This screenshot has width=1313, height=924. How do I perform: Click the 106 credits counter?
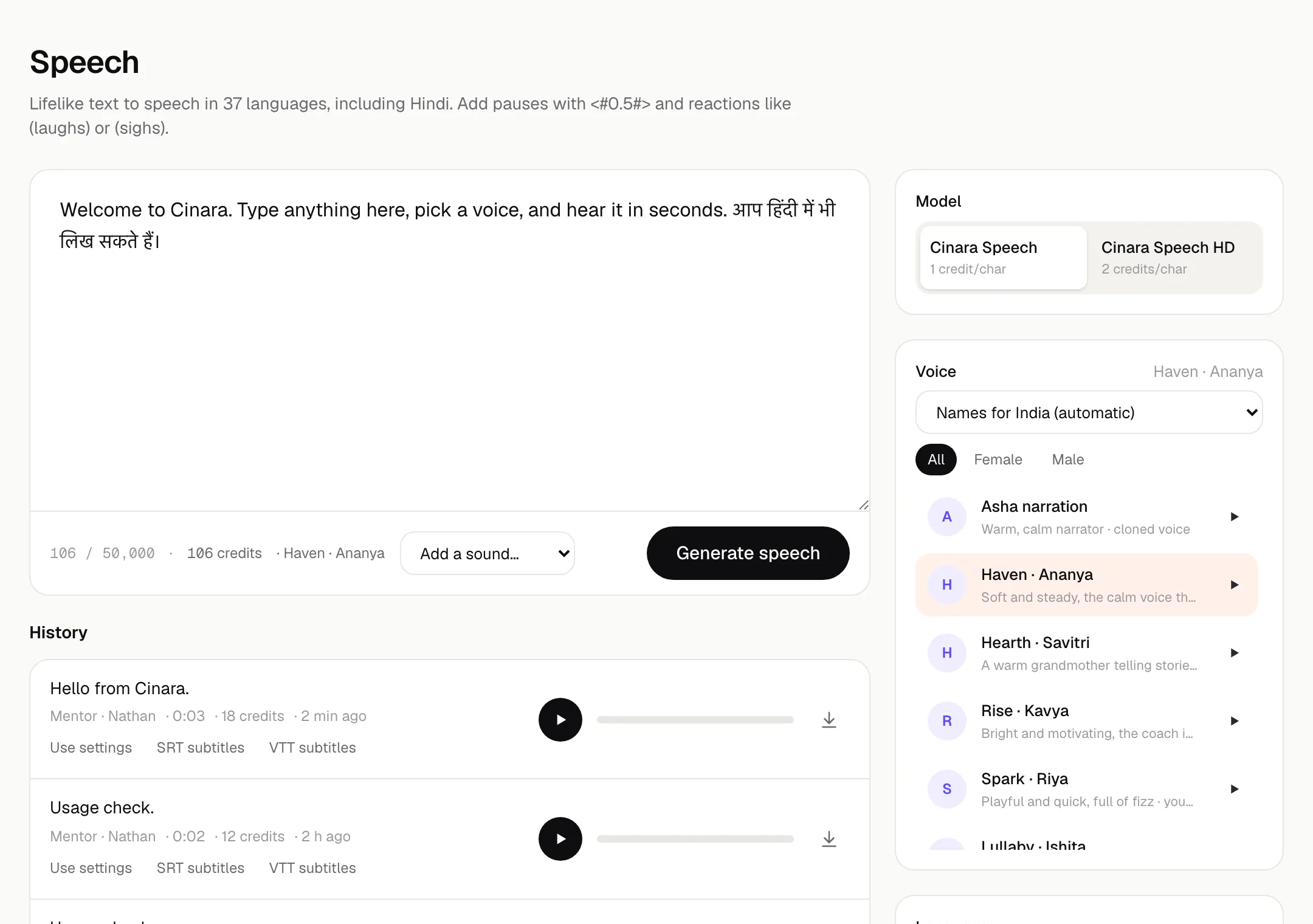[x=224, y=553]
